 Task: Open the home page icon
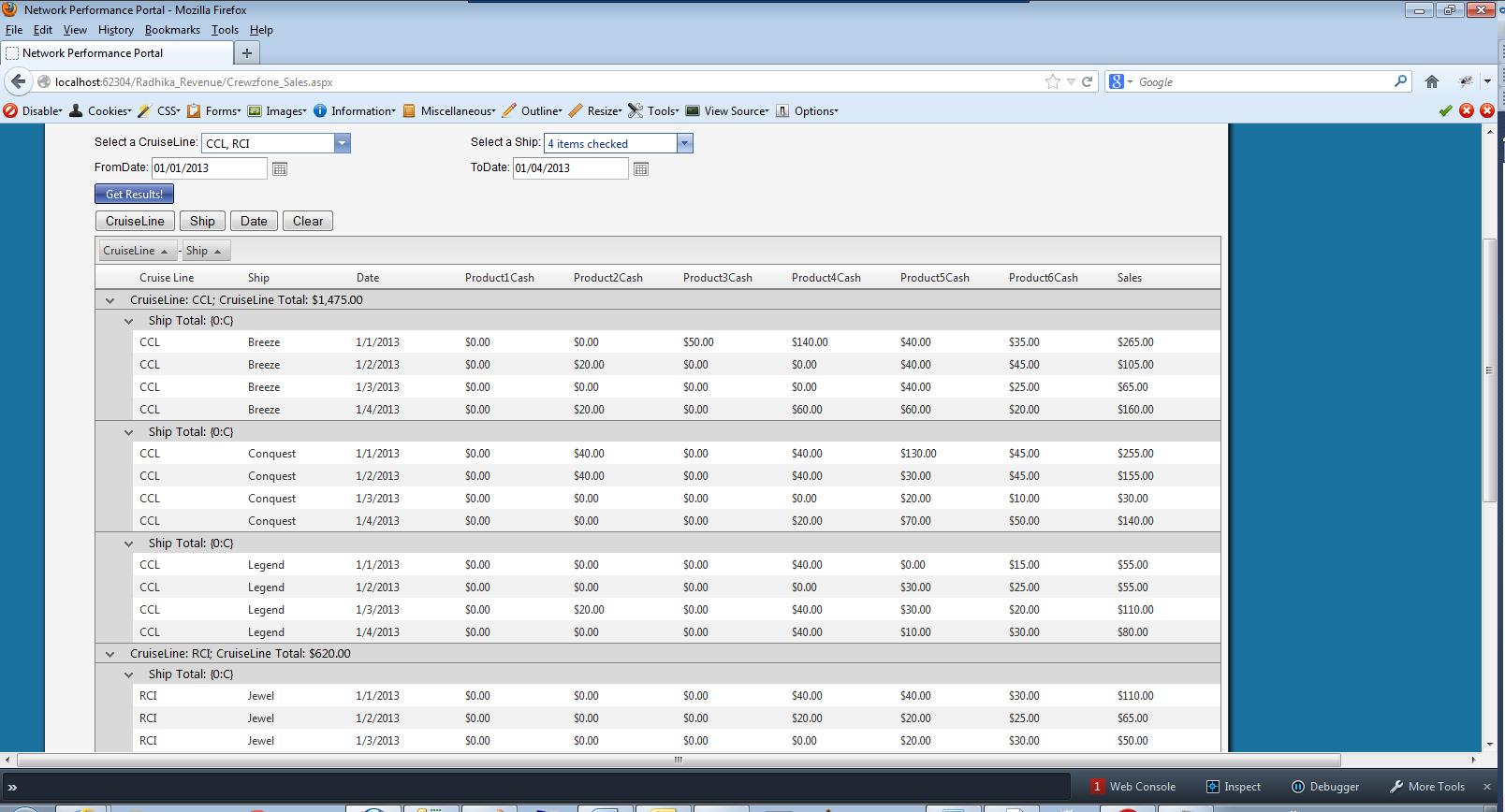click(1432, 81)
